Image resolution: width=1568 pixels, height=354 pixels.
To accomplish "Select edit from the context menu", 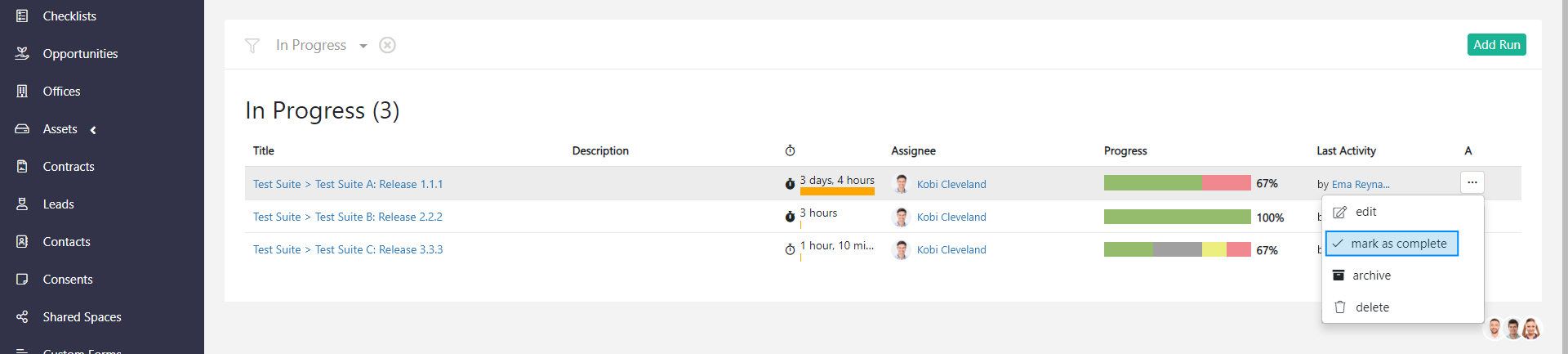I will pos(1365,212).
